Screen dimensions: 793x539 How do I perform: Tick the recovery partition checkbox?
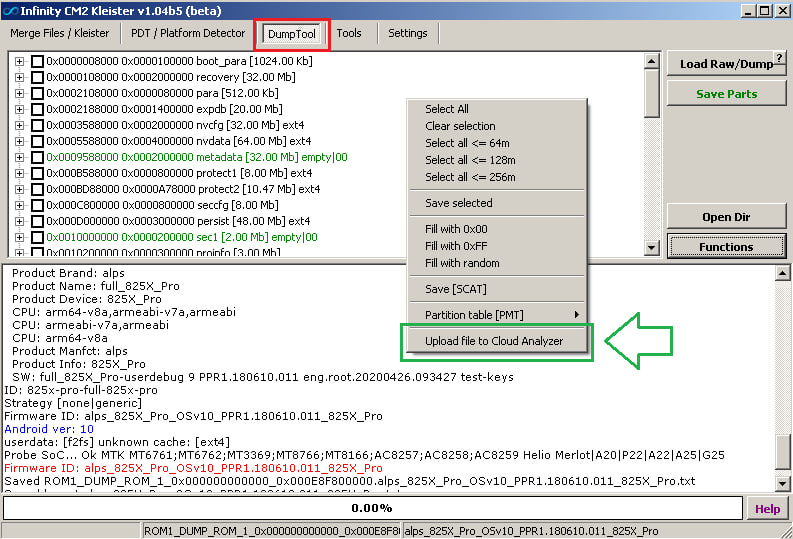(37, 77)
